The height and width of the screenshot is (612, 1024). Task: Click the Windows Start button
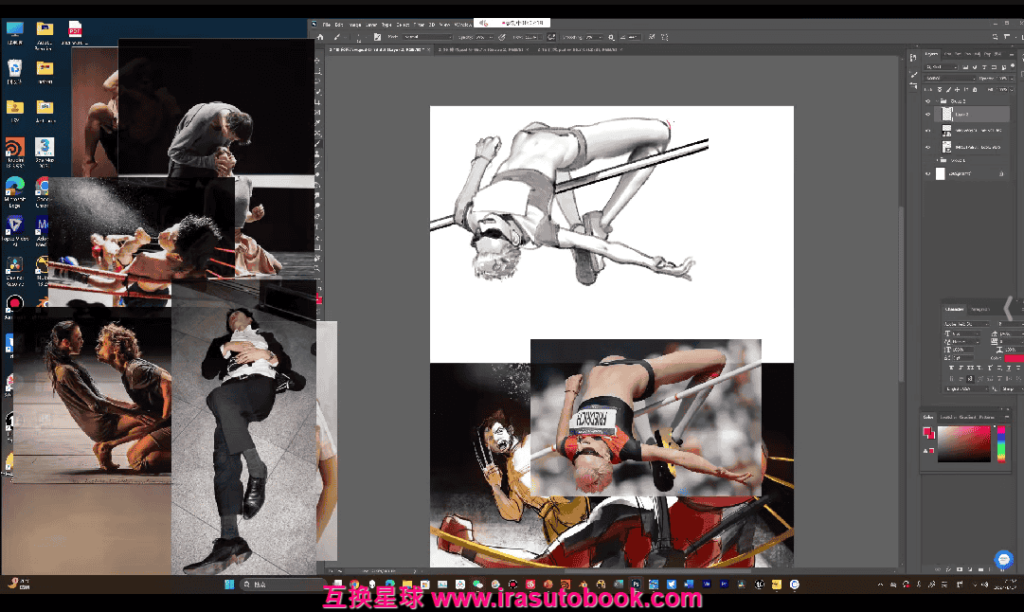pyautogui.click(x=229, y=584)
